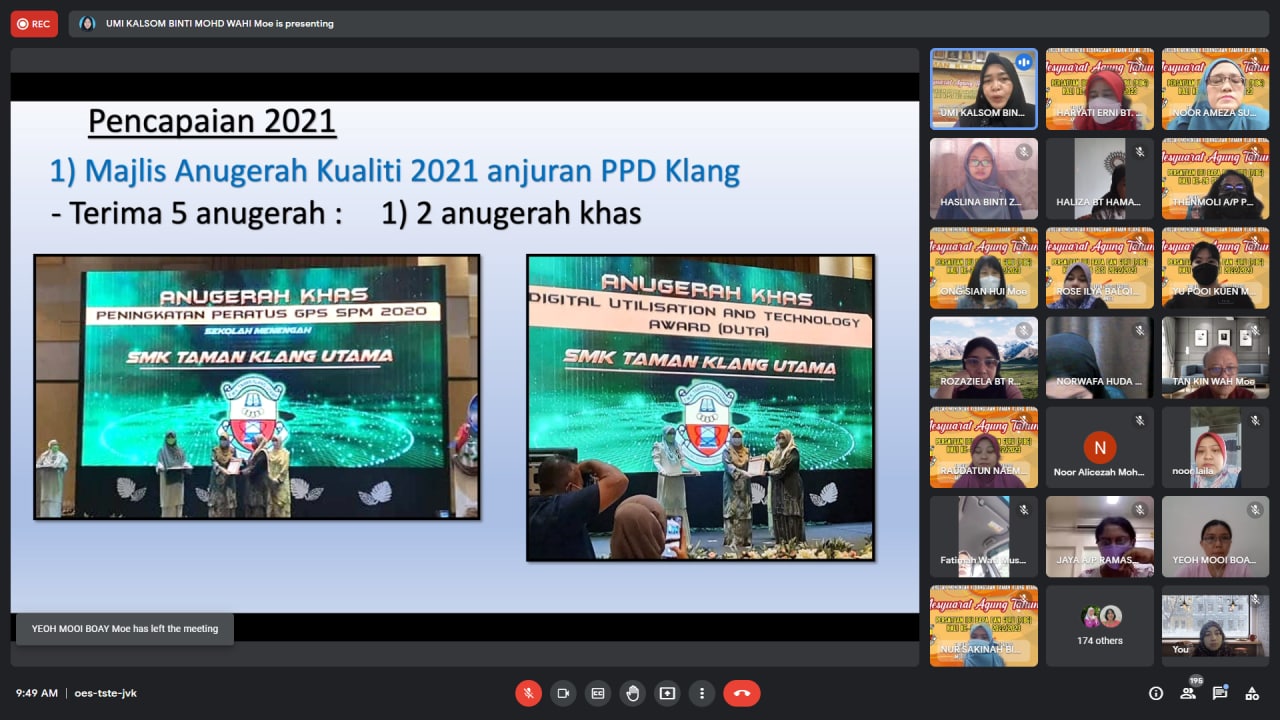The height and width of the screenshot is (720, 1280).
Task: Expand the '174 others' participants tile
Action: point(1100,626)
